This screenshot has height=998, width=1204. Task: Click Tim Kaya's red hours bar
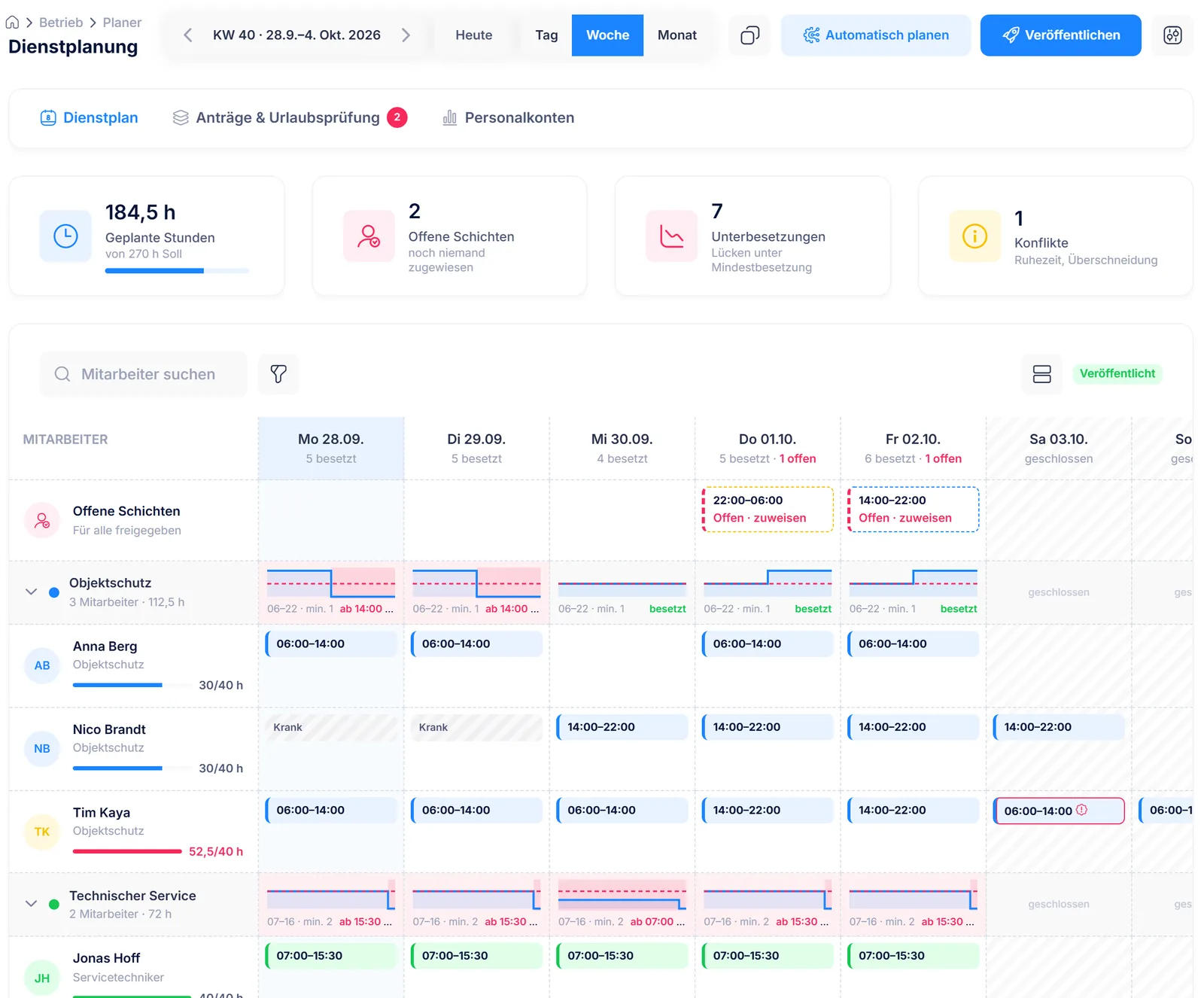(x=127, y=851)
